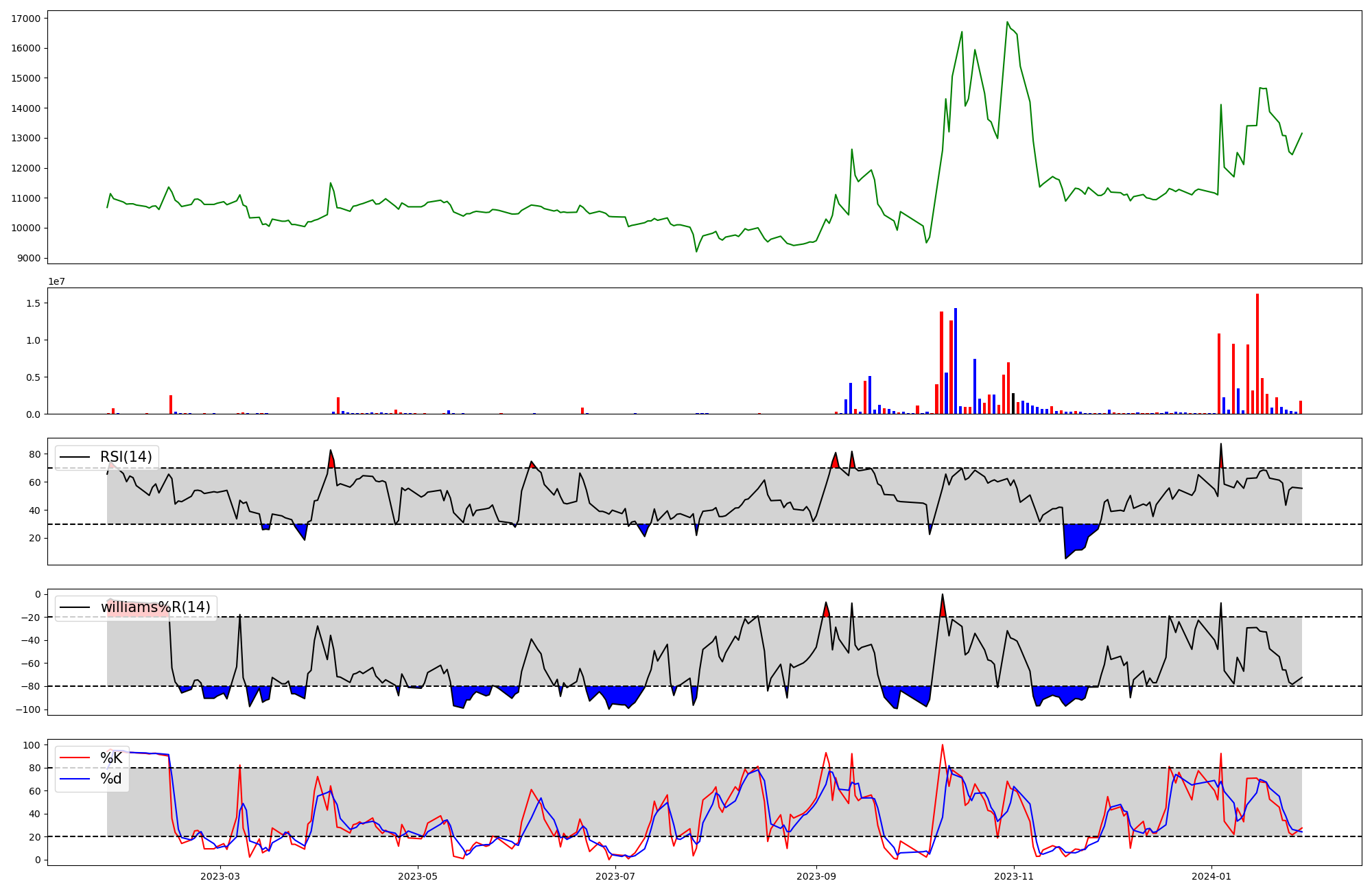Viewport: 1372px width, 892px height.
Task: Select the 2024-01 date tick label
Action: (1211, 876)
